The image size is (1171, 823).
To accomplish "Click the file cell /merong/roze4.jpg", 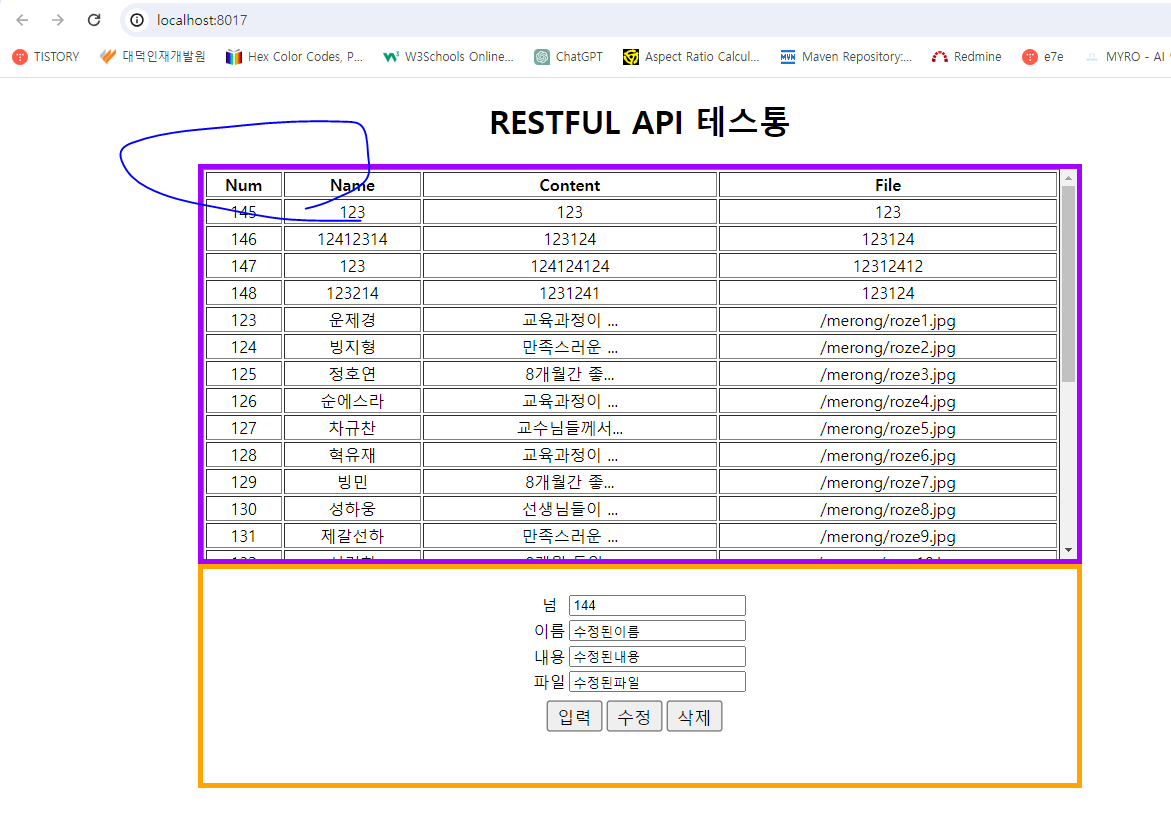I will point(888,401).
